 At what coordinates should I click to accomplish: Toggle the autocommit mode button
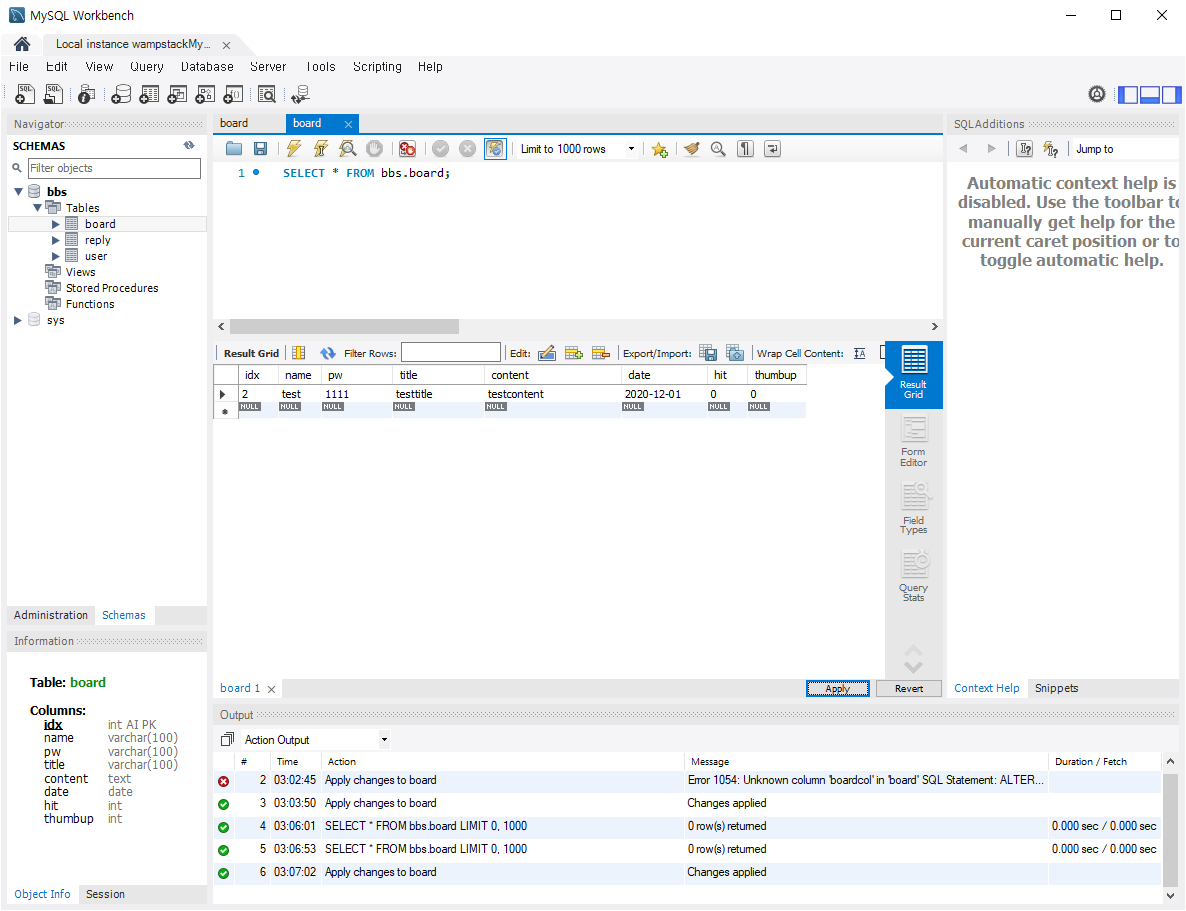[495, 149]
